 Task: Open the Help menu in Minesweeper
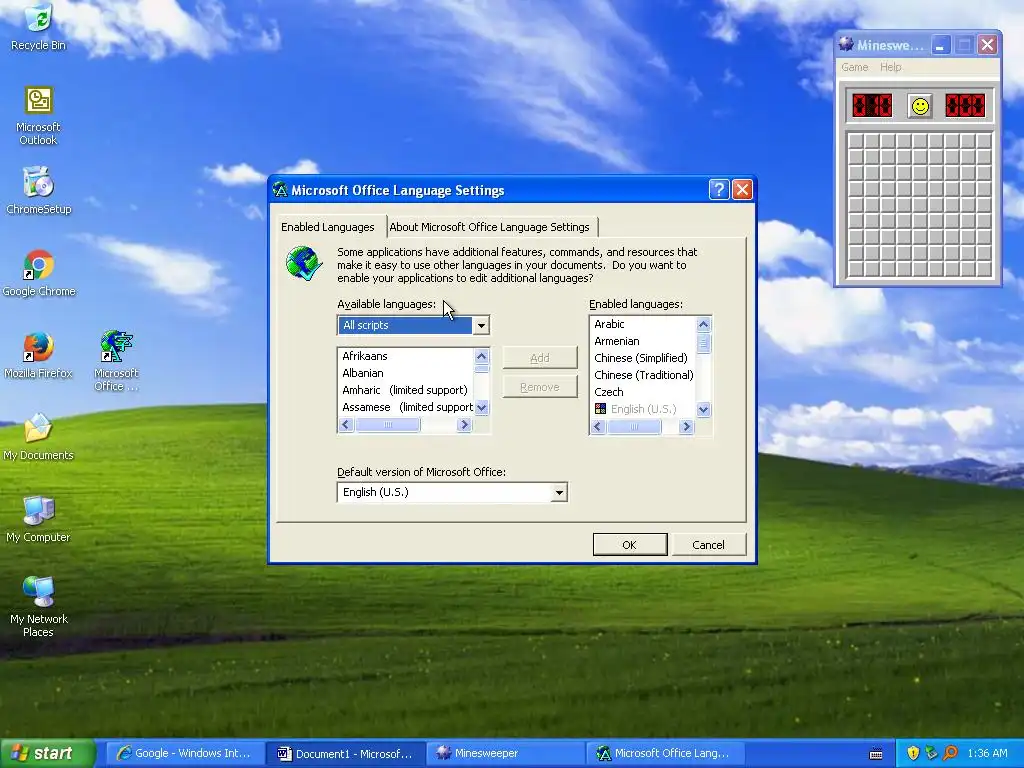pos(890,67)
